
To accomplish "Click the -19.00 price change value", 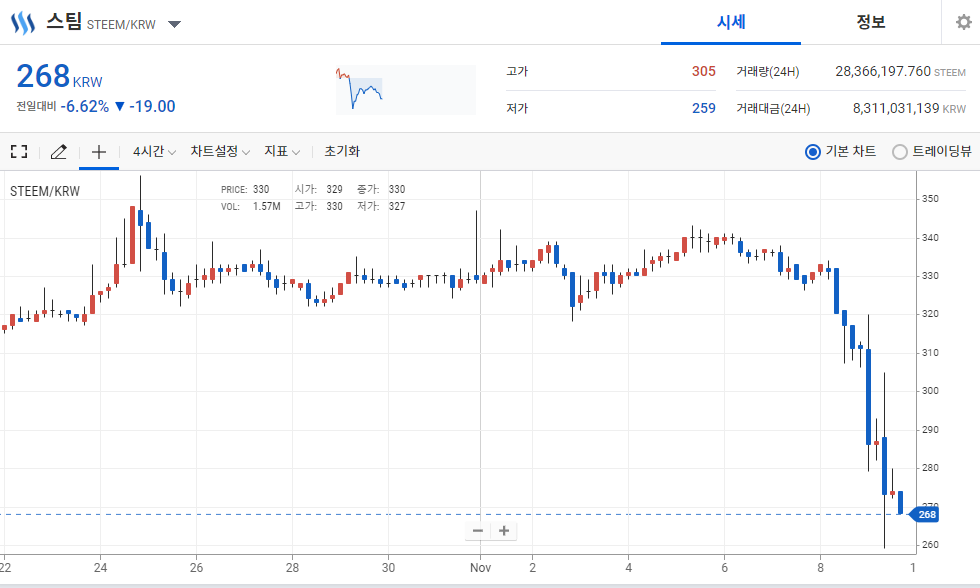I will 152,106.
